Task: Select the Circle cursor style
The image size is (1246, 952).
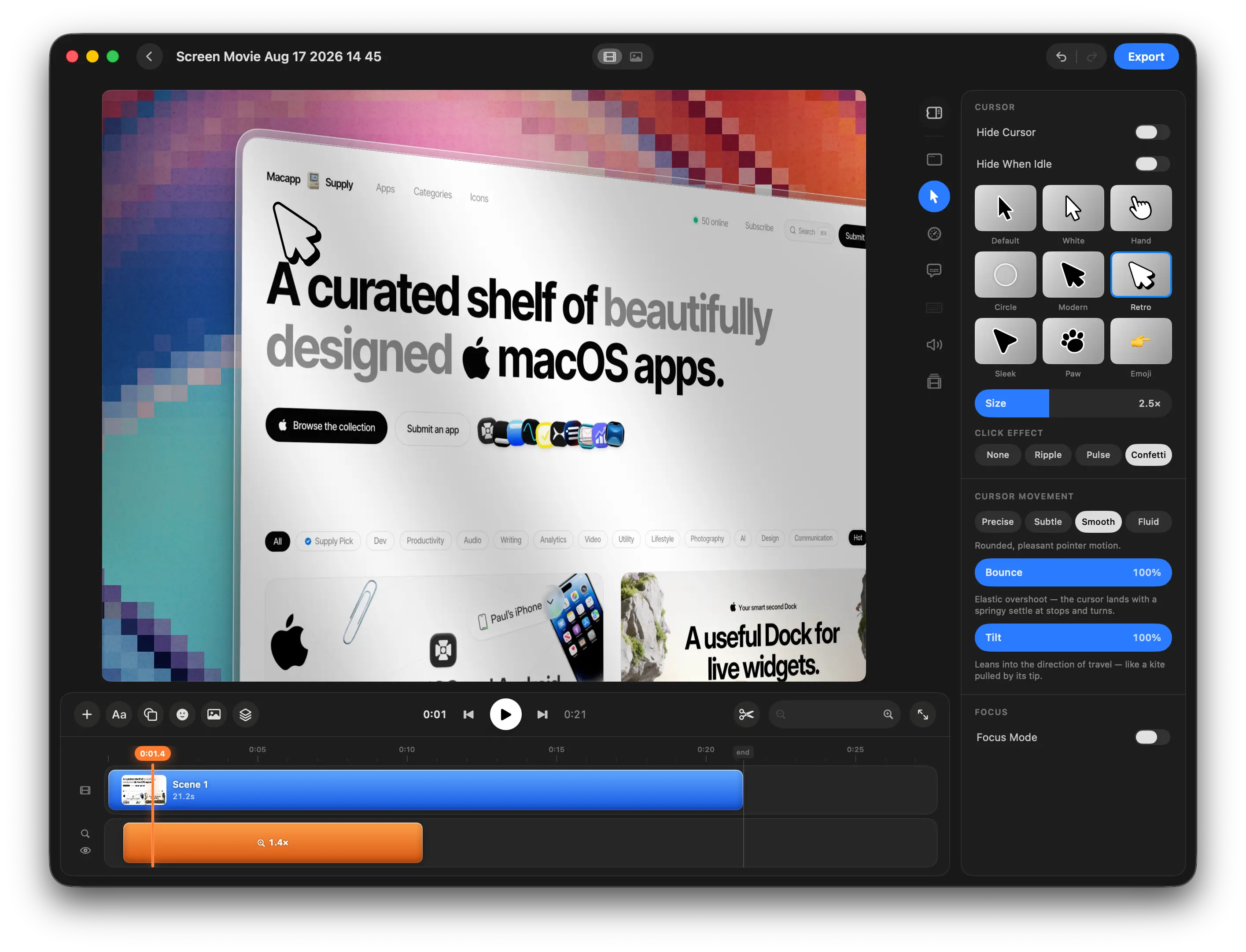Action: click(x=1005, y=275)
